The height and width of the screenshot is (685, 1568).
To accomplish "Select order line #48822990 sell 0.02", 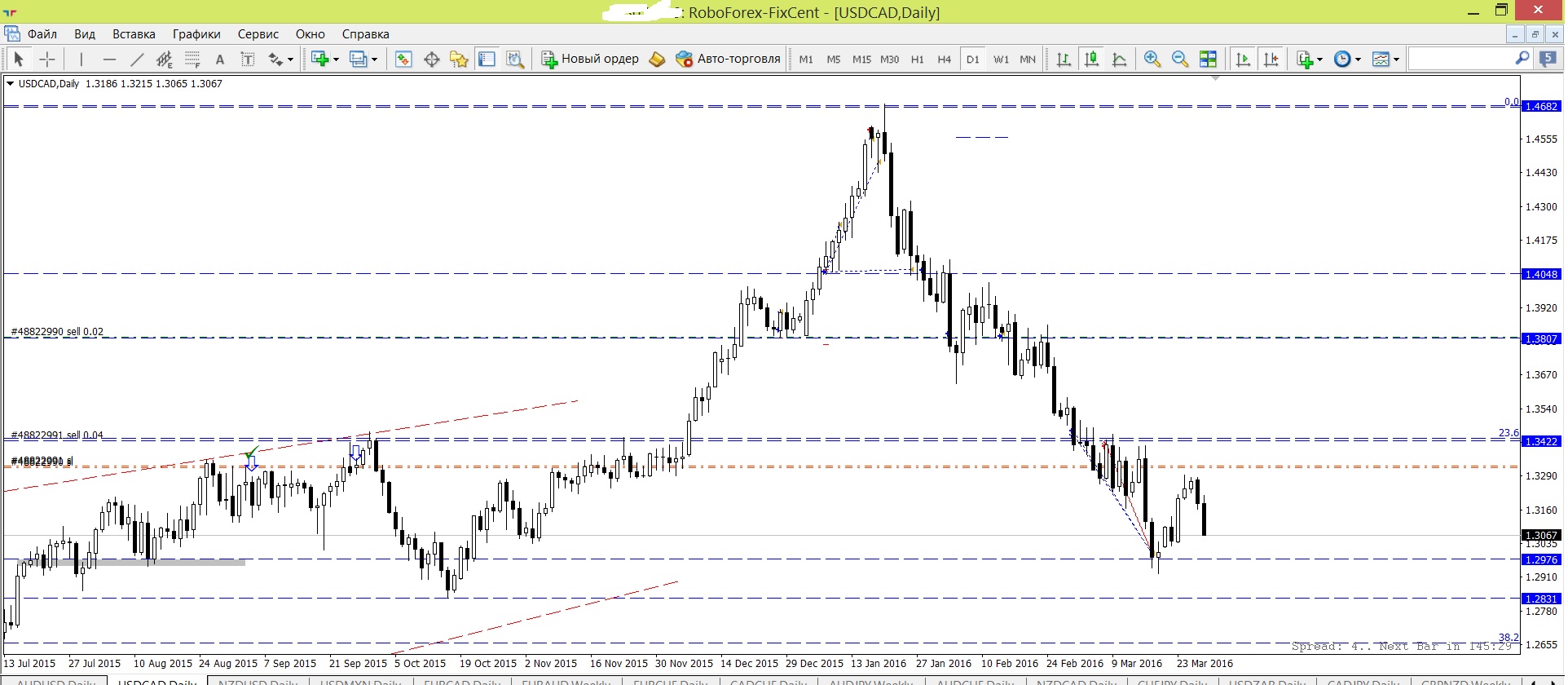I will pyautogui.click(x=57, y=332).
